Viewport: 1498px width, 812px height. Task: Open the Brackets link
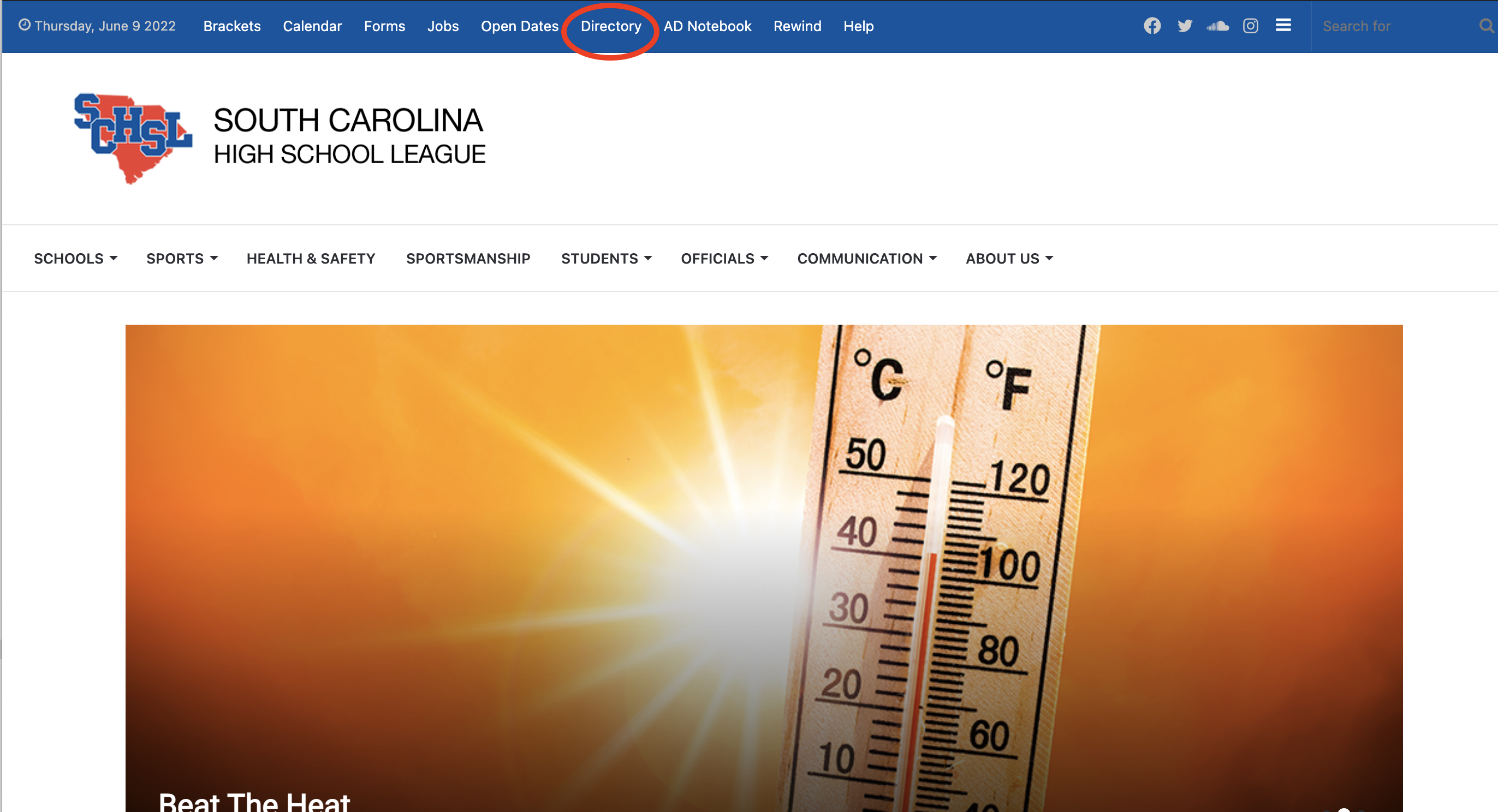pos(232,26)
